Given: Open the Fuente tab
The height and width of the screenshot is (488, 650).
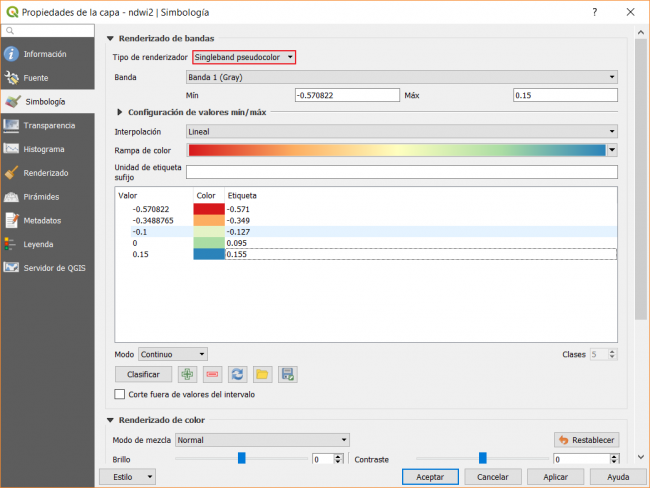Looking at the screenshot, I should point(48,78).
